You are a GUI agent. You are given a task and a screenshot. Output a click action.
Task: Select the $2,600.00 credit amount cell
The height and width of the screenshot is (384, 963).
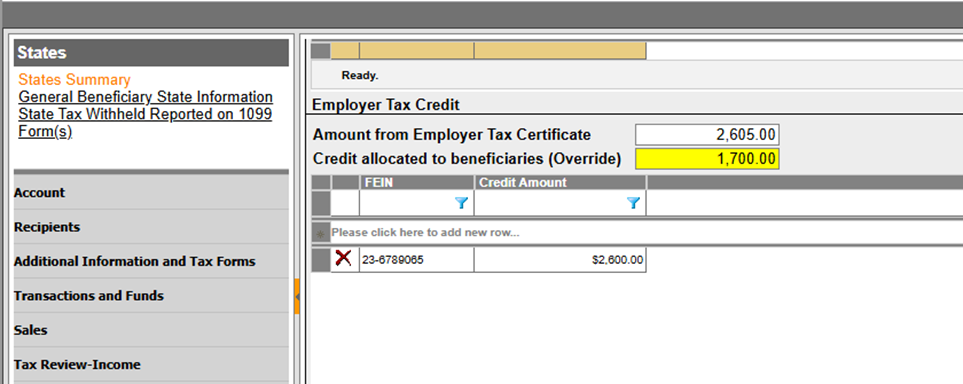(560, 260)
